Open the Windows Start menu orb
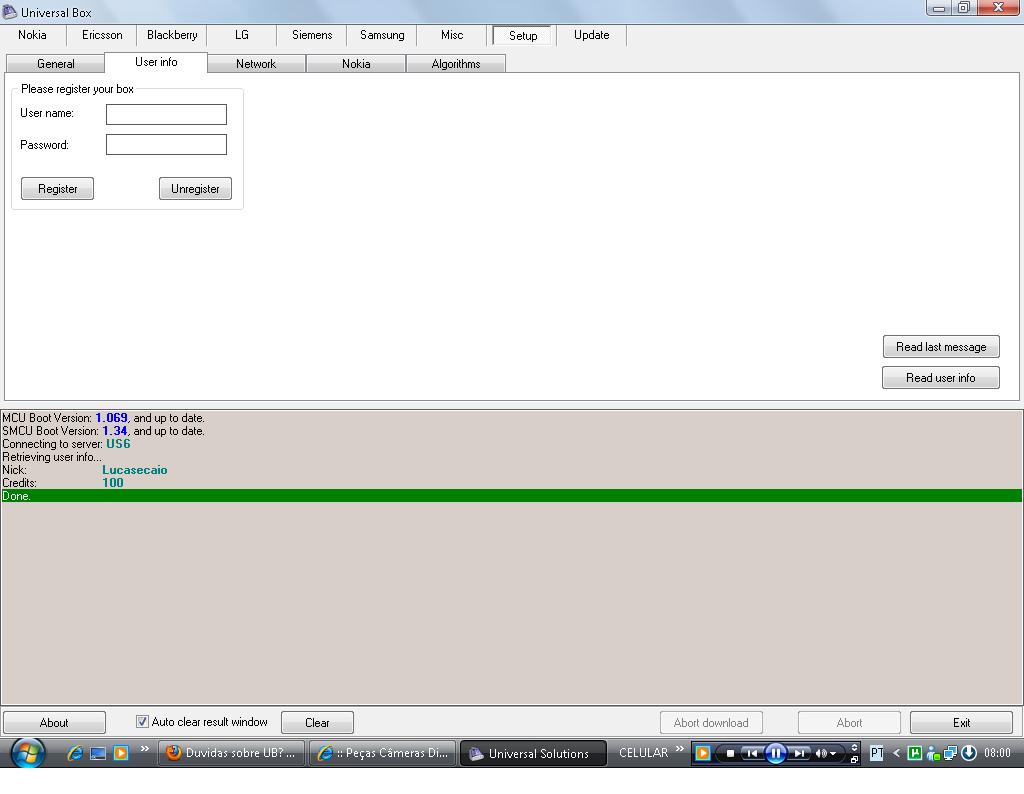1024x794 pixels. [x=27, y=753]
